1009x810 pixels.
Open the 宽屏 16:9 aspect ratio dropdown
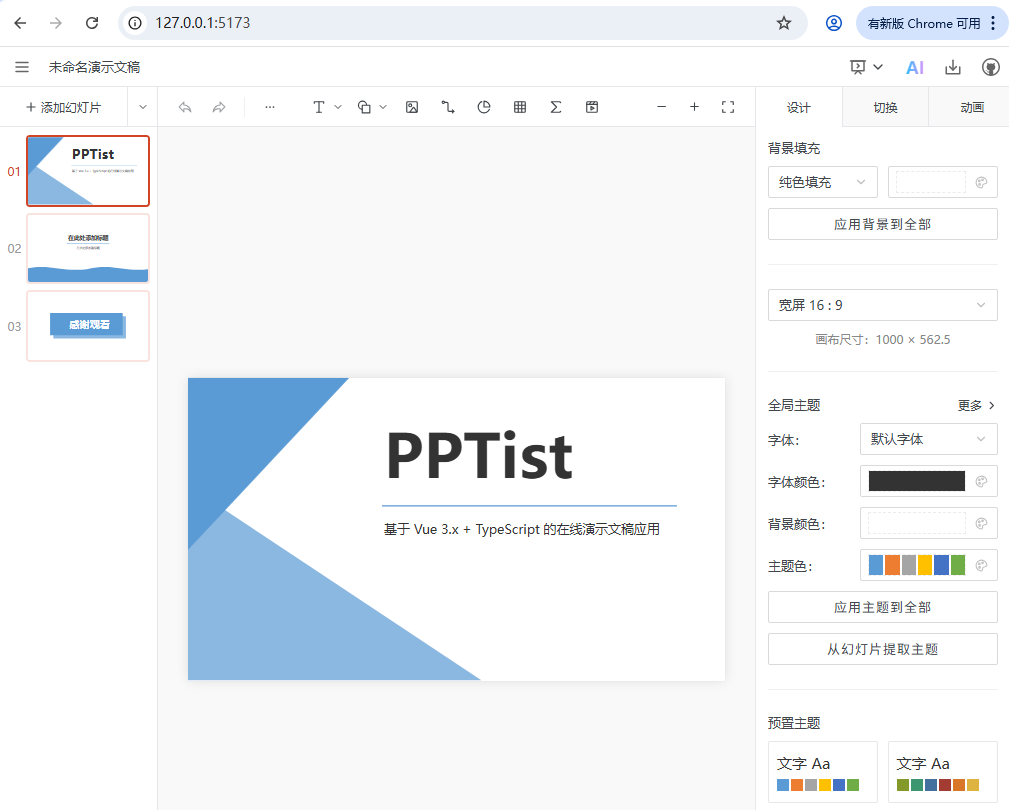pos(882,305)
